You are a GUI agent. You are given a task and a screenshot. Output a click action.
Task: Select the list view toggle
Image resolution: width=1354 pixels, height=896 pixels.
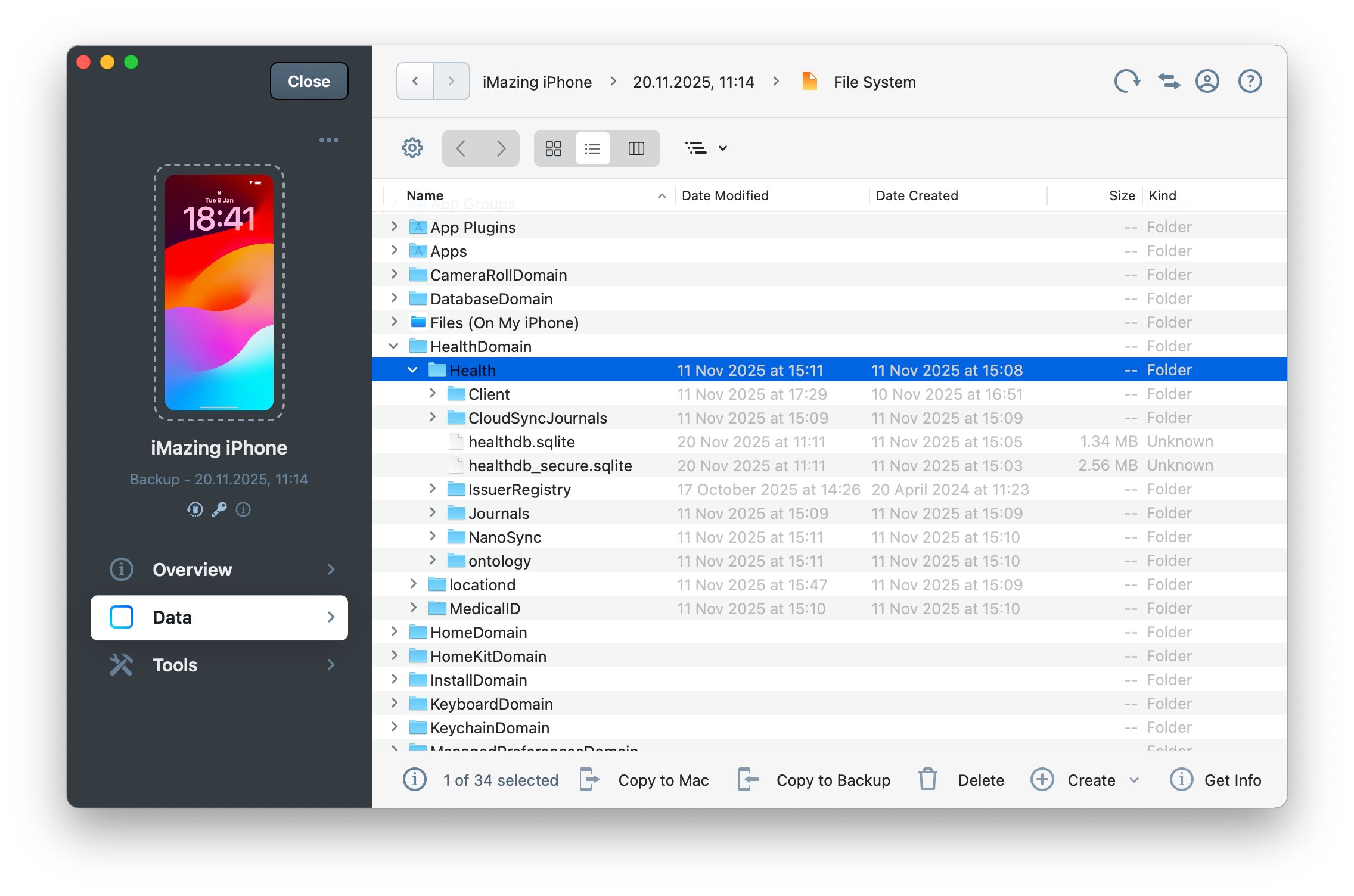tap(592, 148)
